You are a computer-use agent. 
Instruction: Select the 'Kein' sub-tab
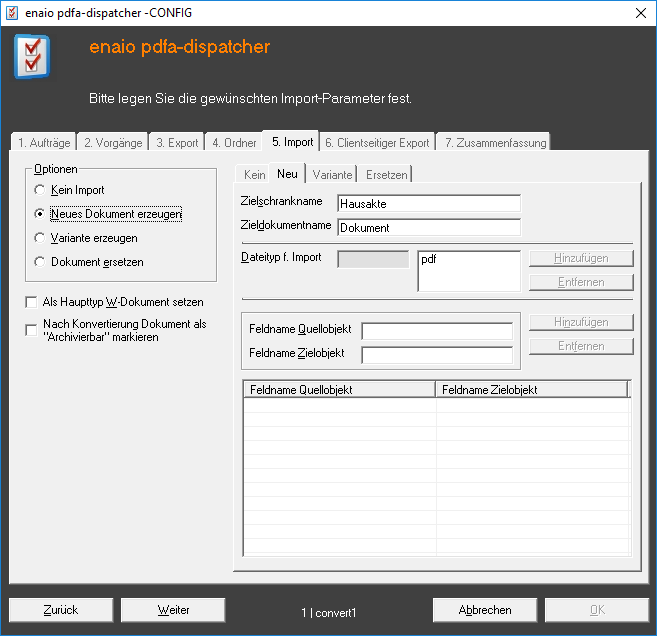click(254, 175)
